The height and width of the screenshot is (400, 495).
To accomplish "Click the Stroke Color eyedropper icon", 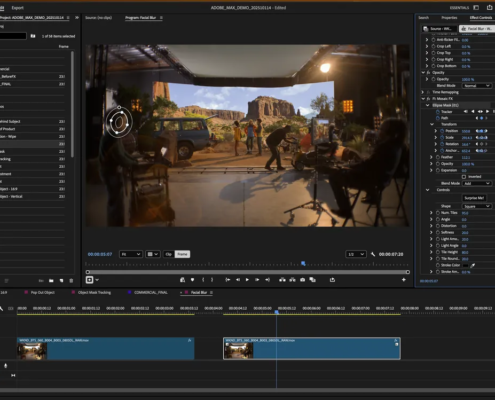I will [x=472, y=265].
